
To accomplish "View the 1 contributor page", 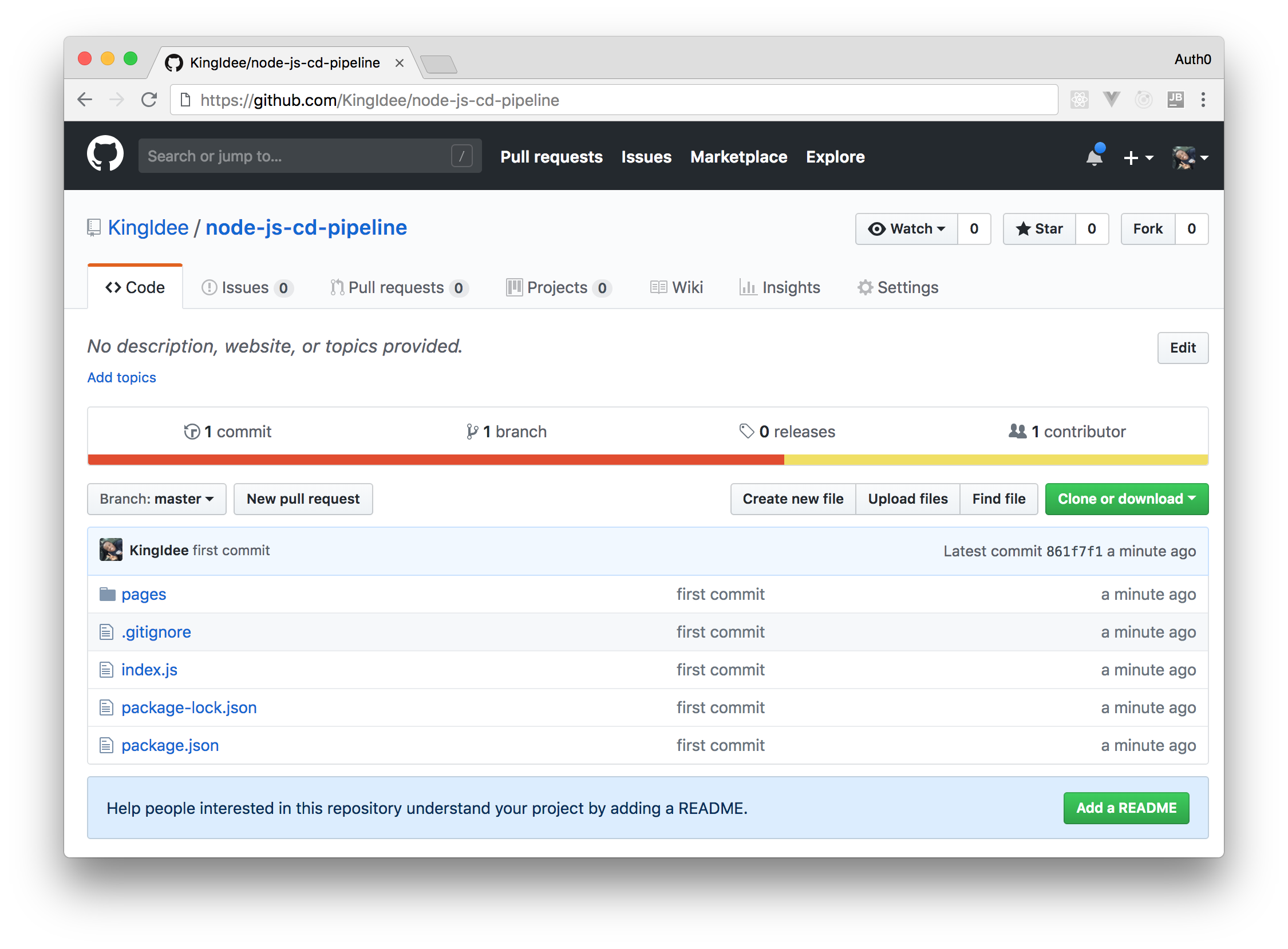I will coord(1067,432).
